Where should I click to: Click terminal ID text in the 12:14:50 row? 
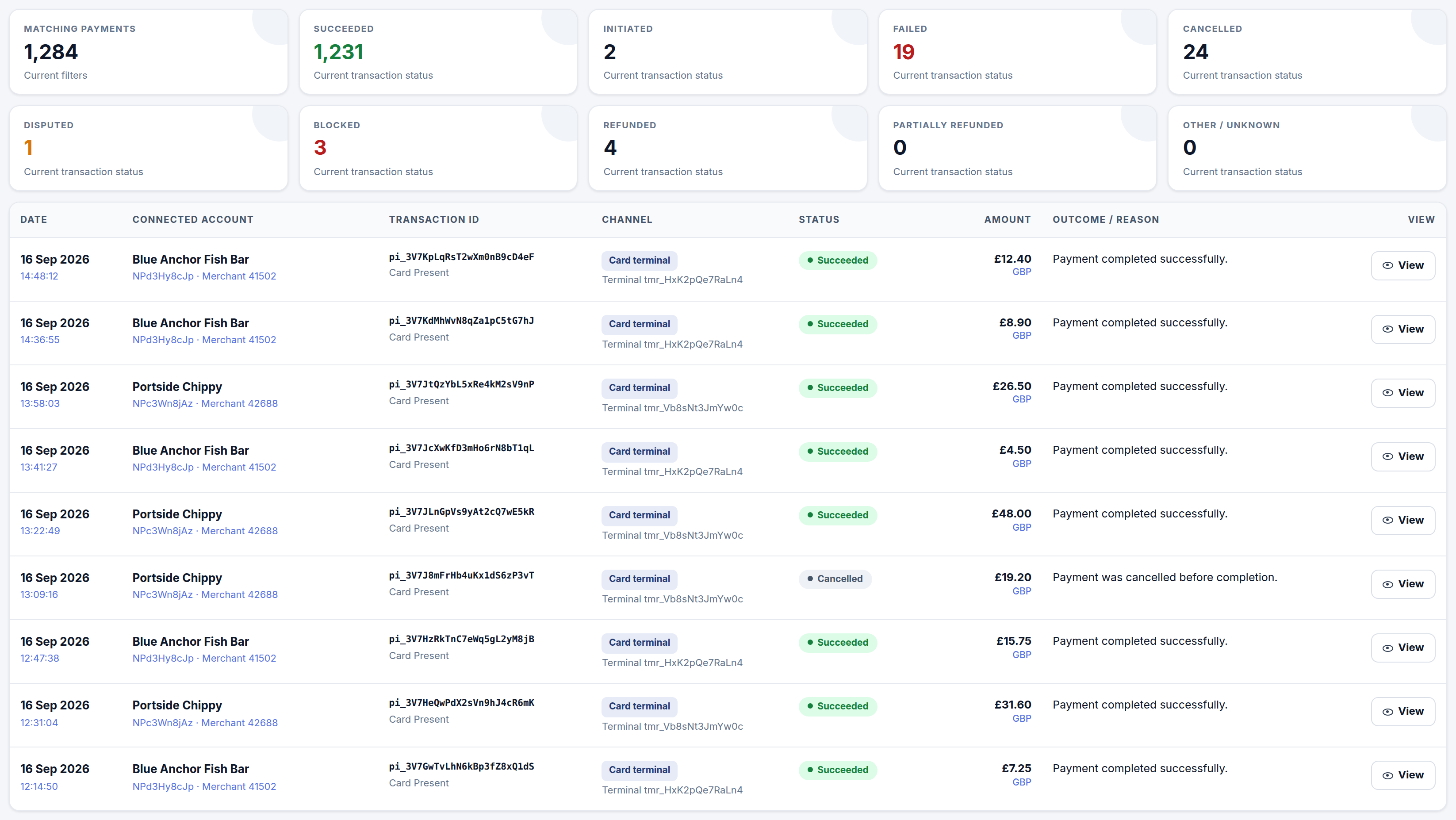(x=672, y=791)
